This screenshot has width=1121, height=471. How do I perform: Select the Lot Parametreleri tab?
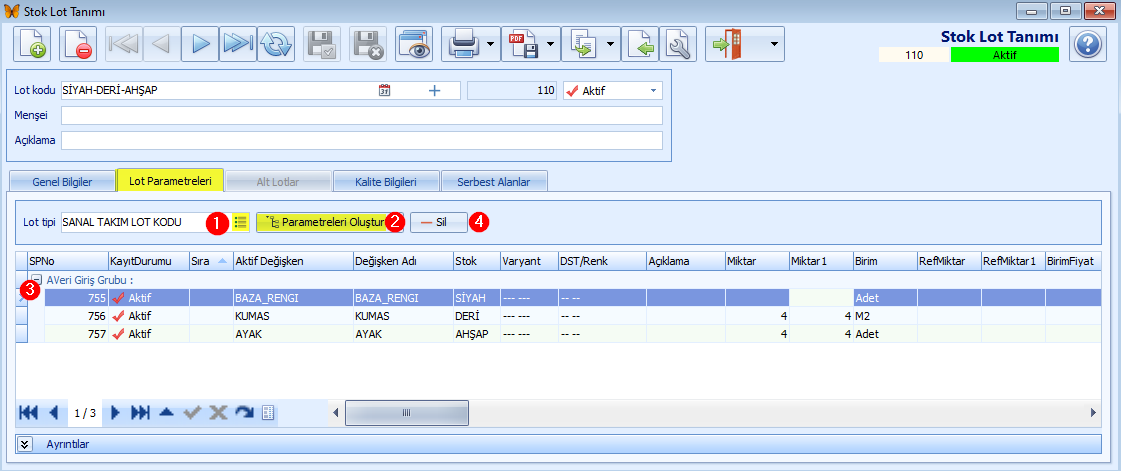click(170, 180)
